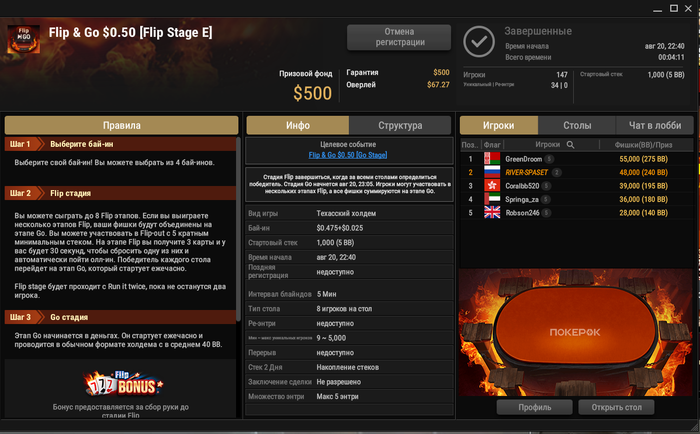Image resolution: width=700 pixels, height=434 pixels.
Task: Click the completed checkmark status icon
Action: 479,42
